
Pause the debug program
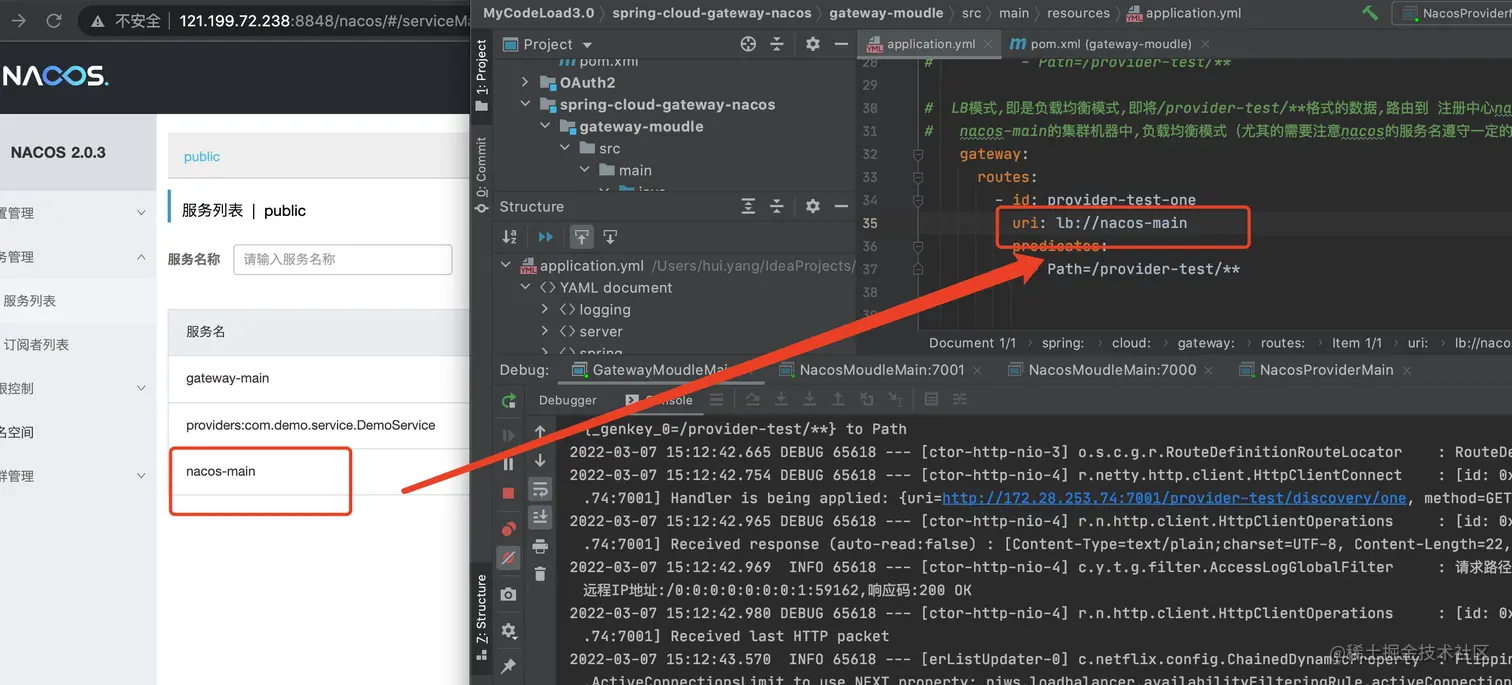tap(509, 464)
